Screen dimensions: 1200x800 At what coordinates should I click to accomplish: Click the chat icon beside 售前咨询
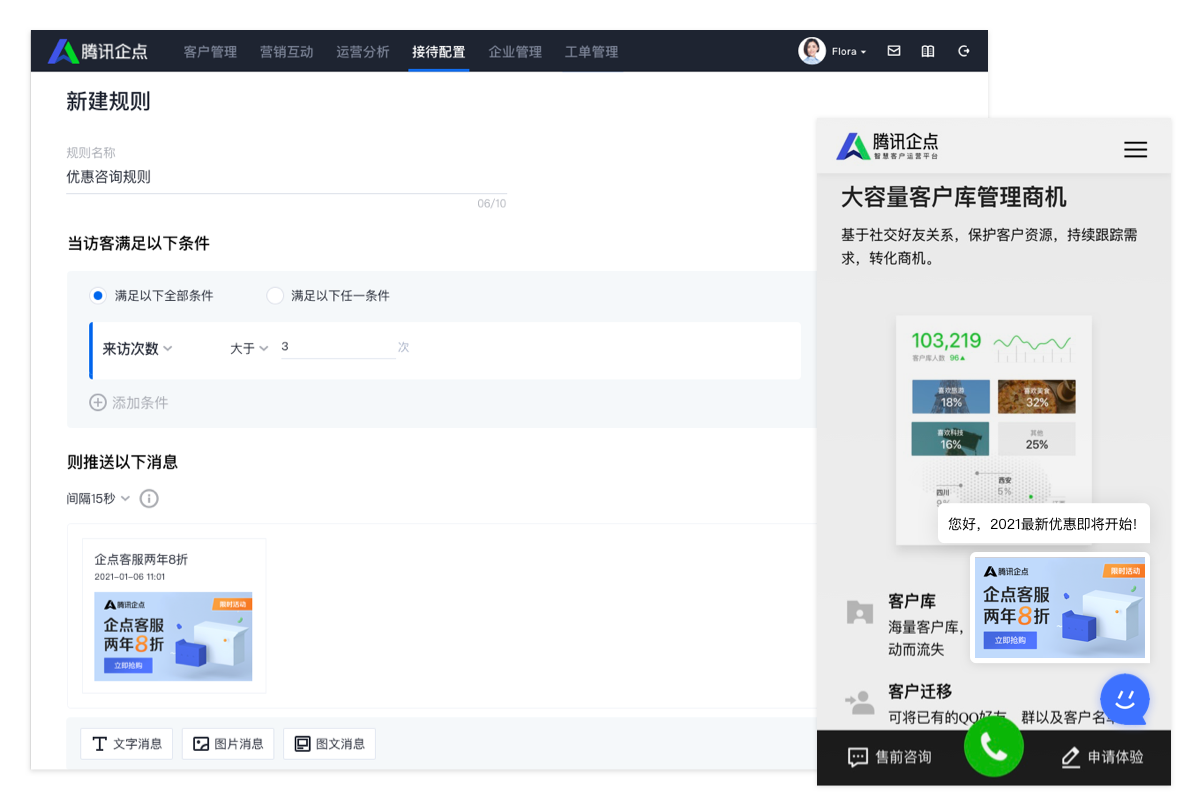857,757
